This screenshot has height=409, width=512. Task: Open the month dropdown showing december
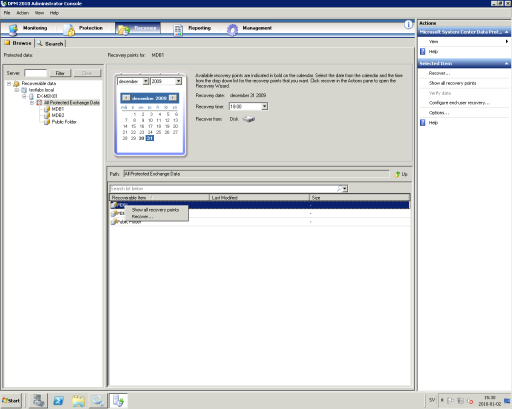point(146,81)
